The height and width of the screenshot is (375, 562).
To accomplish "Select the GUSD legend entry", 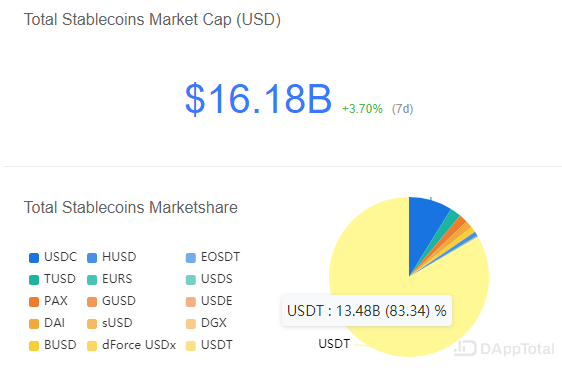I will pos(111,301).
